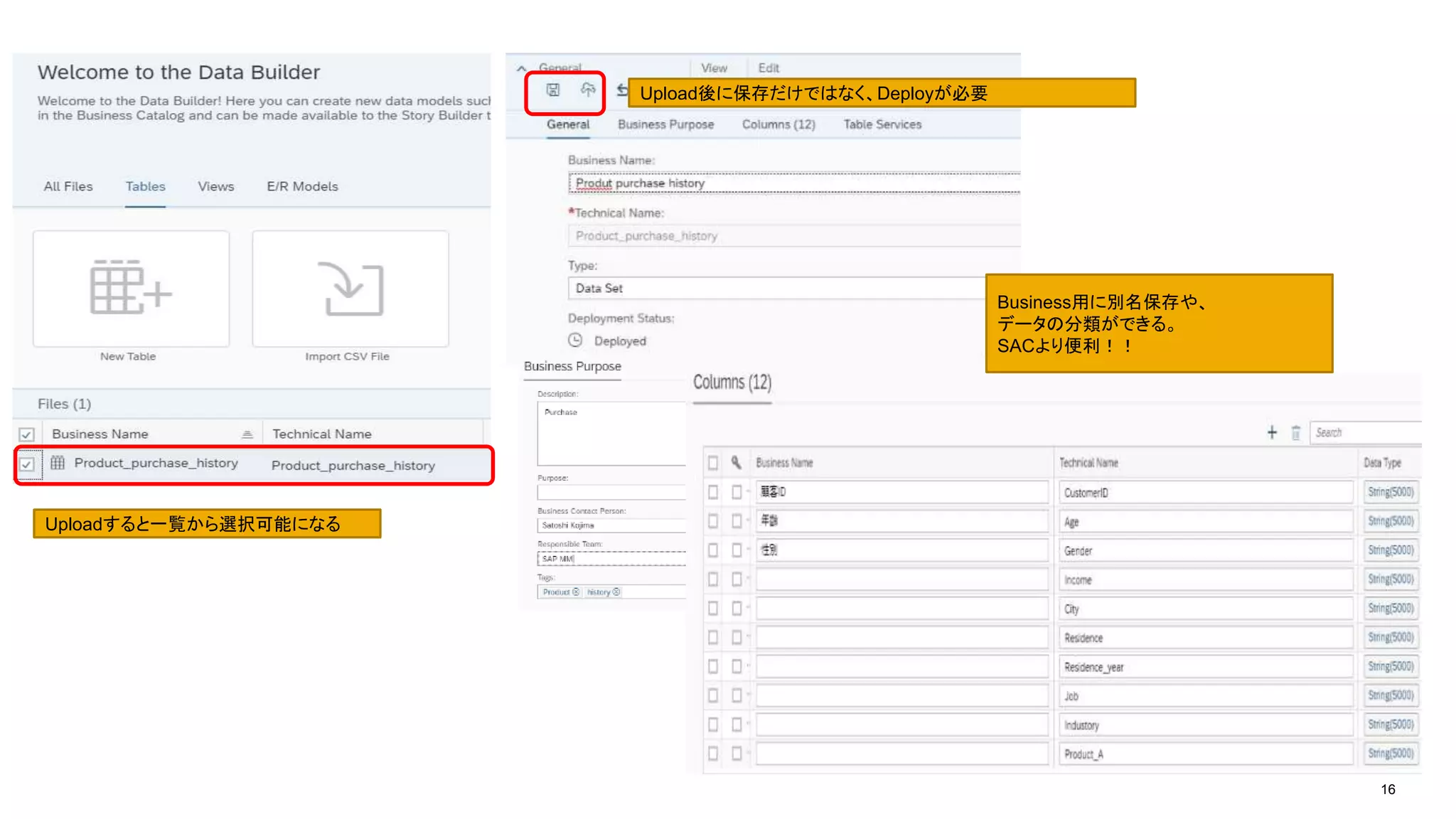Toggle checkbox for Product_purchase_history file row

coord(27,464)
